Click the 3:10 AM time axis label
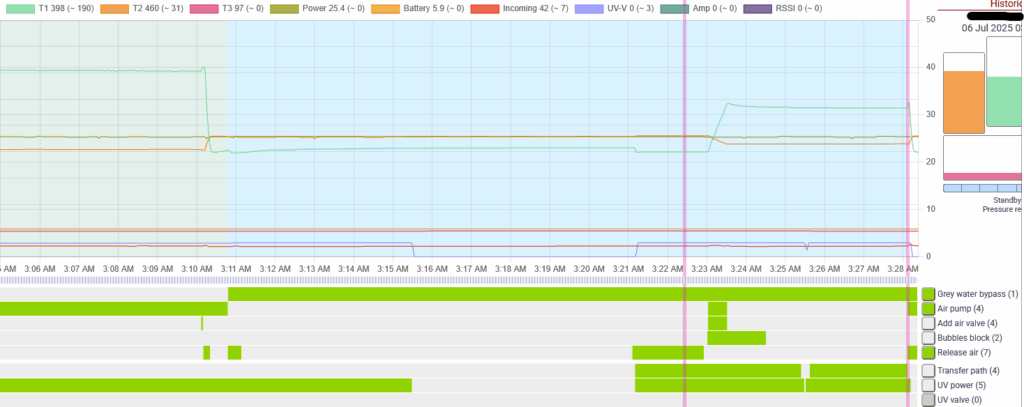The width and height of the screenshot is (1024, 407). (x=197, y=269)
